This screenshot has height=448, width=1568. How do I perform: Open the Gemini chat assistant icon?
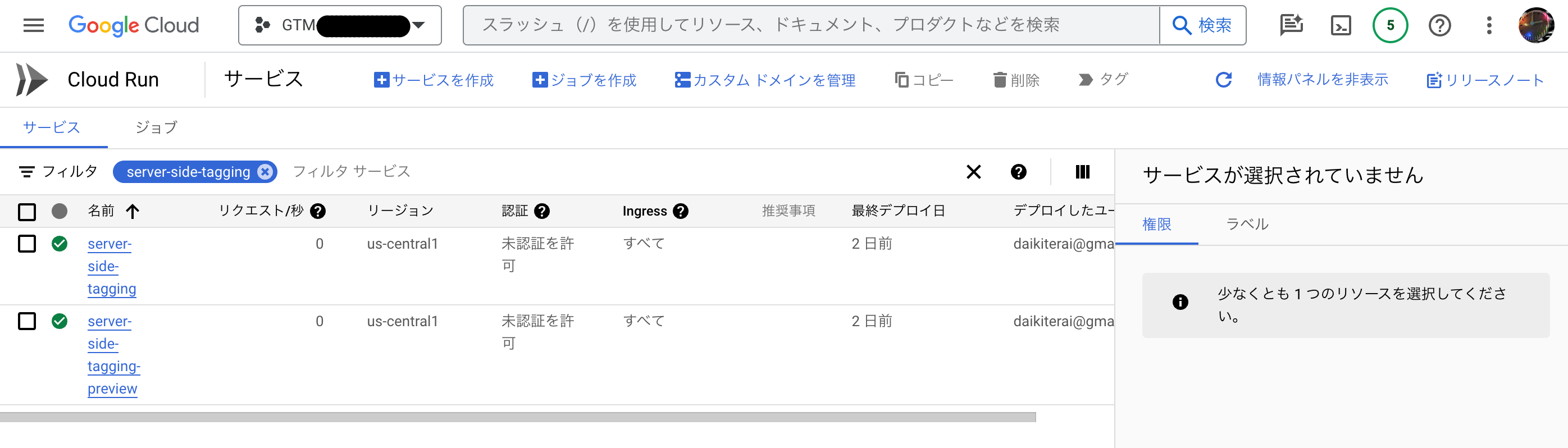(x=1291, y=26)
